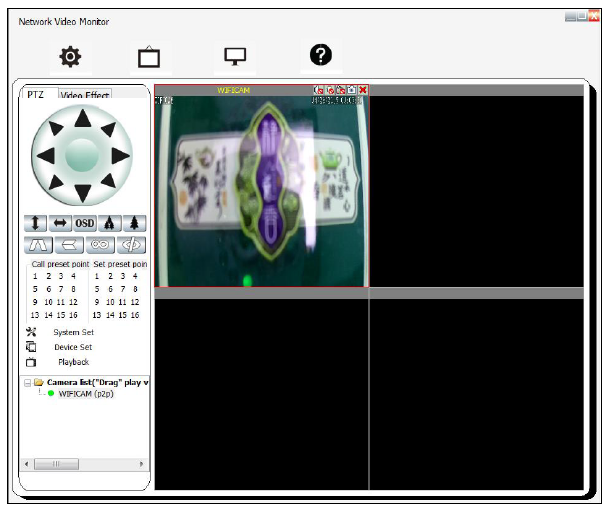Click the center button of the PTZ wheel
This screenshot has width=612, height=511.
click(x=82, y=155)
